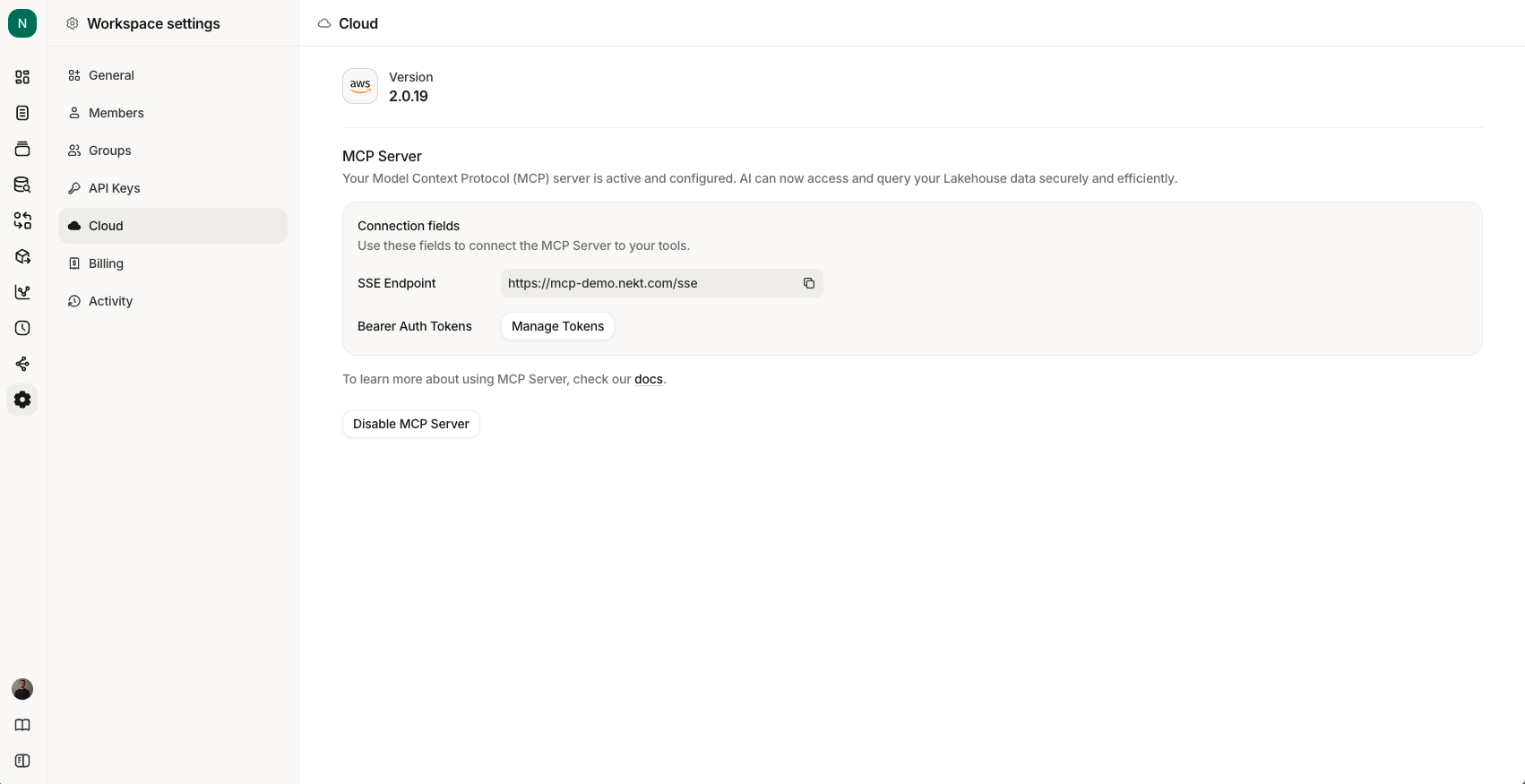
Task: Open the documentation book icon in the rail
Action: pyautogui.click(x=22, y=725)
